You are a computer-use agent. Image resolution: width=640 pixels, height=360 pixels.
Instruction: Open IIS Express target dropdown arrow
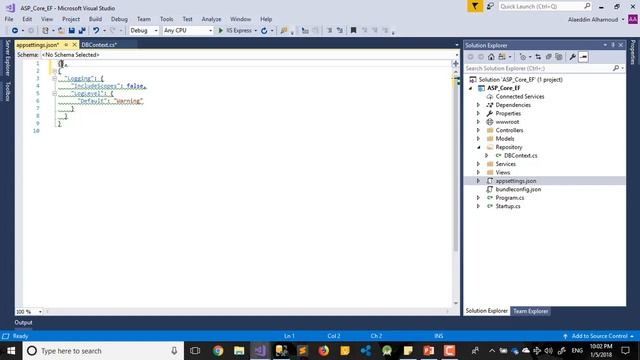tap(256, 31)
